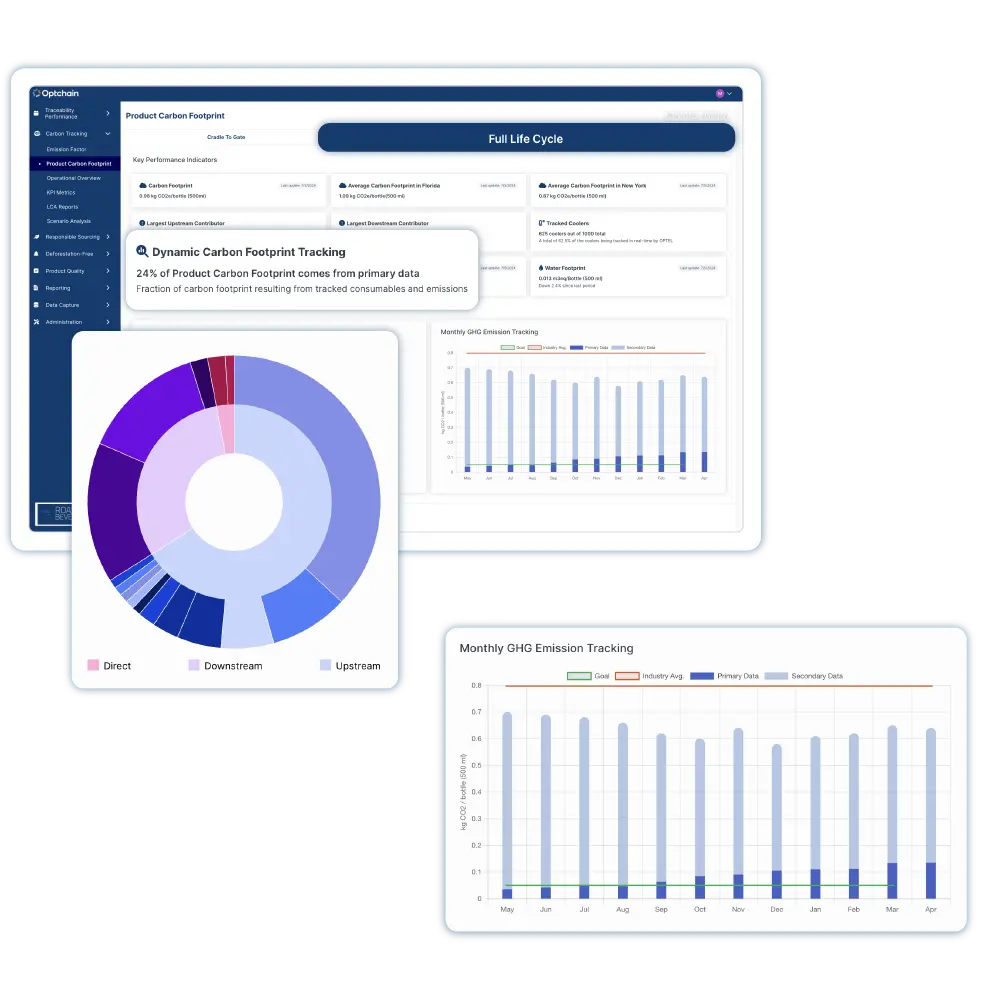Toggle Primary Data series in enlarged chart legend
Screen dimensions: 1000x1000
[724, 676]
